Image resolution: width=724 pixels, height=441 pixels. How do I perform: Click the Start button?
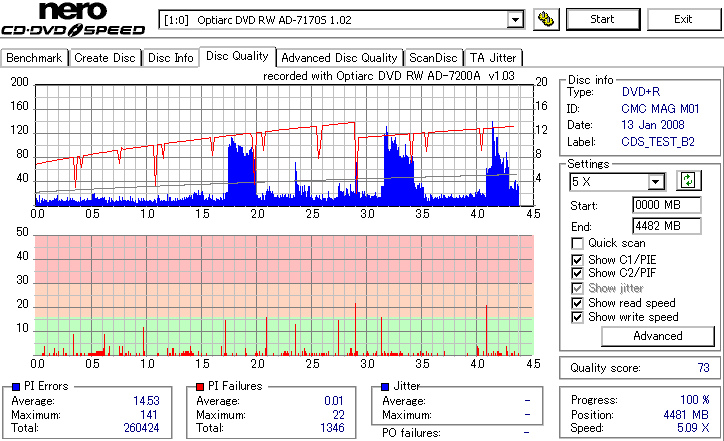coord(603,19)
